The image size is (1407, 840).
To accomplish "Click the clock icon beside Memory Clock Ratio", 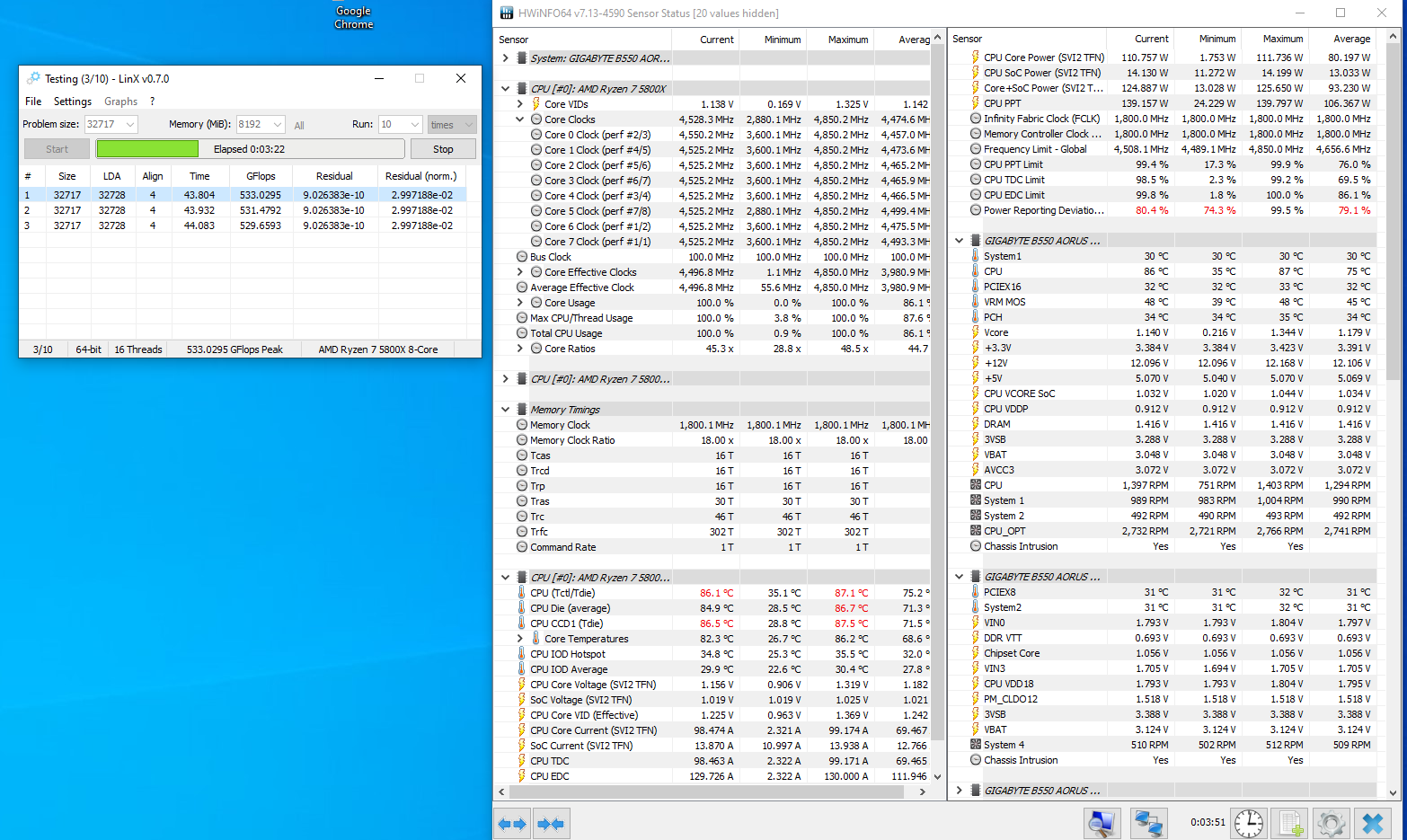I will click(522, 440).
